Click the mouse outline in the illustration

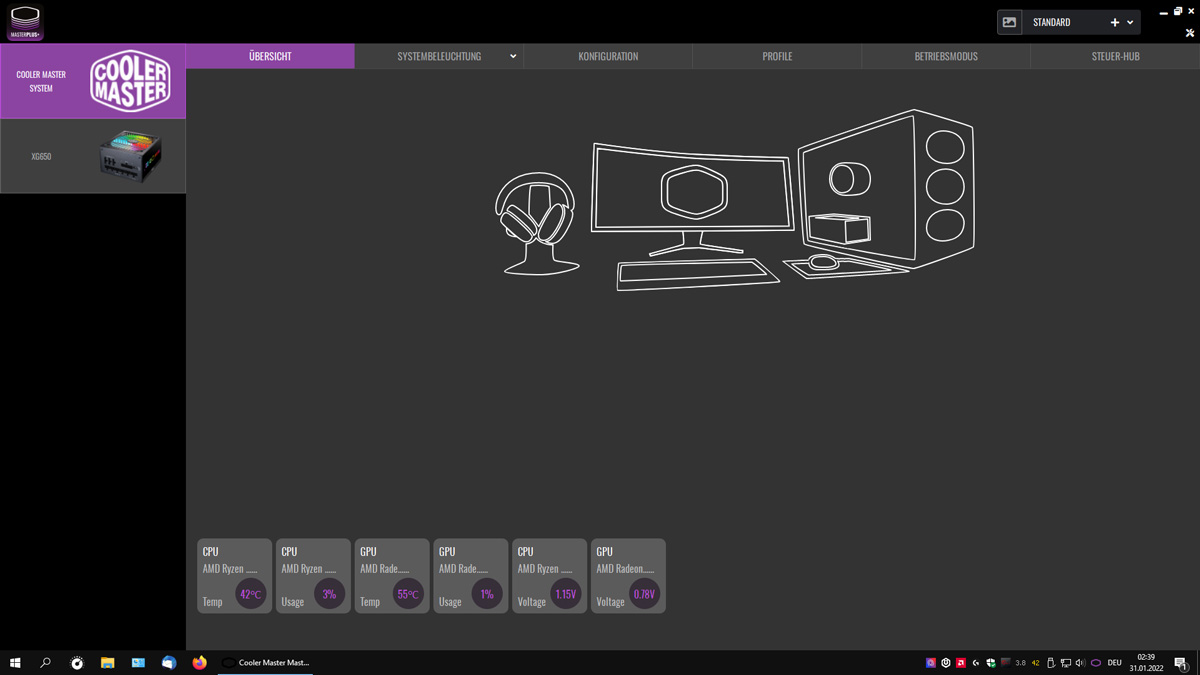click(823, 262)
